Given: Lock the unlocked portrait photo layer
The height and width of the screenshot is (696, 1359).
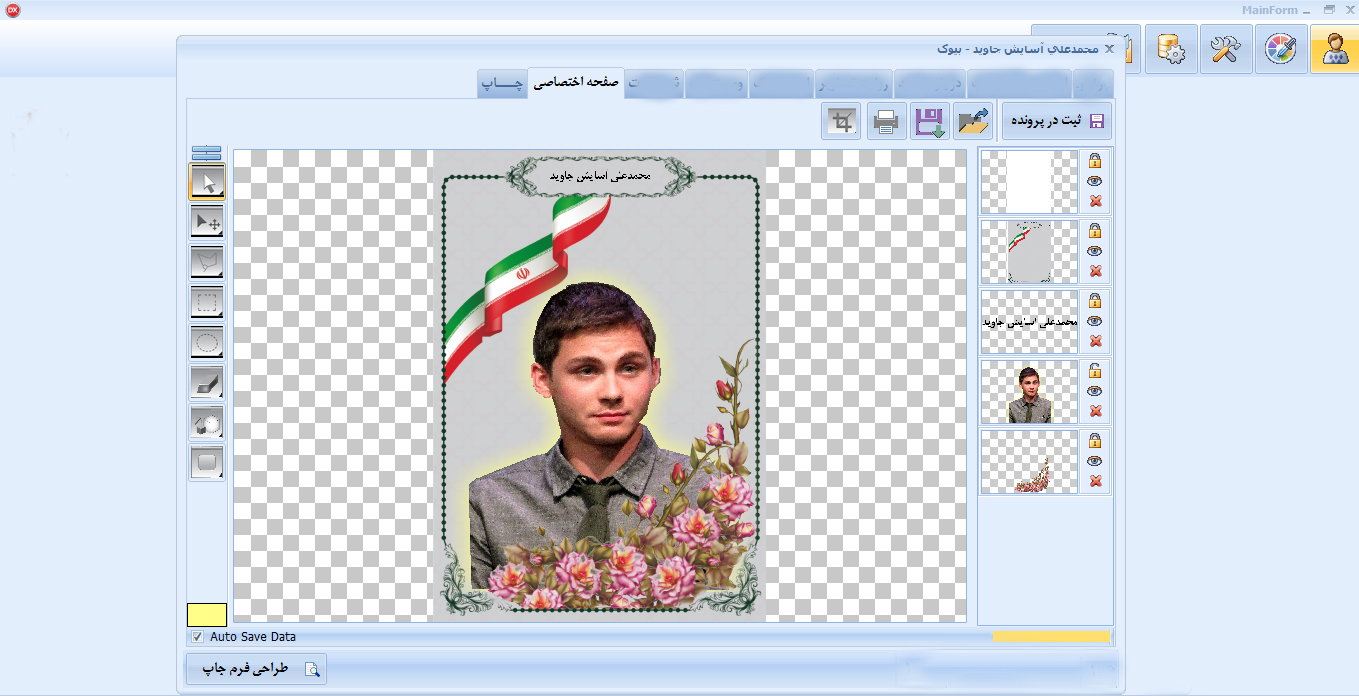Looking at the screenshot, I should 1095,370.
